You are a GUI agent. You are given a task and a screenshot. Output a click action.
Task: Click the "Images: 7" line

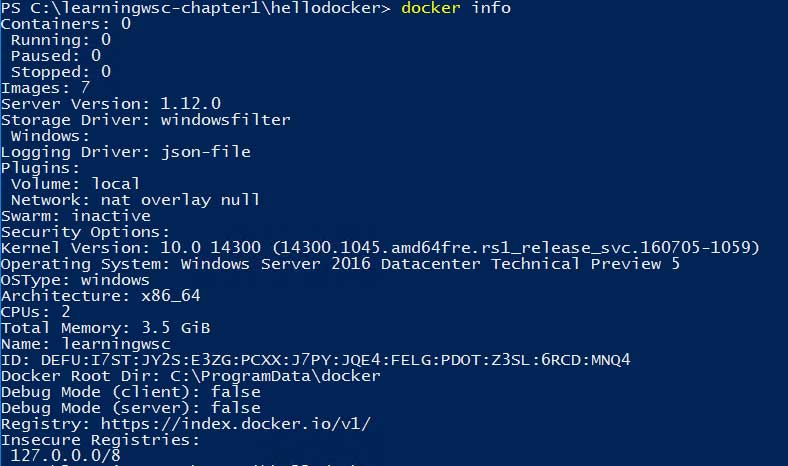46,88
